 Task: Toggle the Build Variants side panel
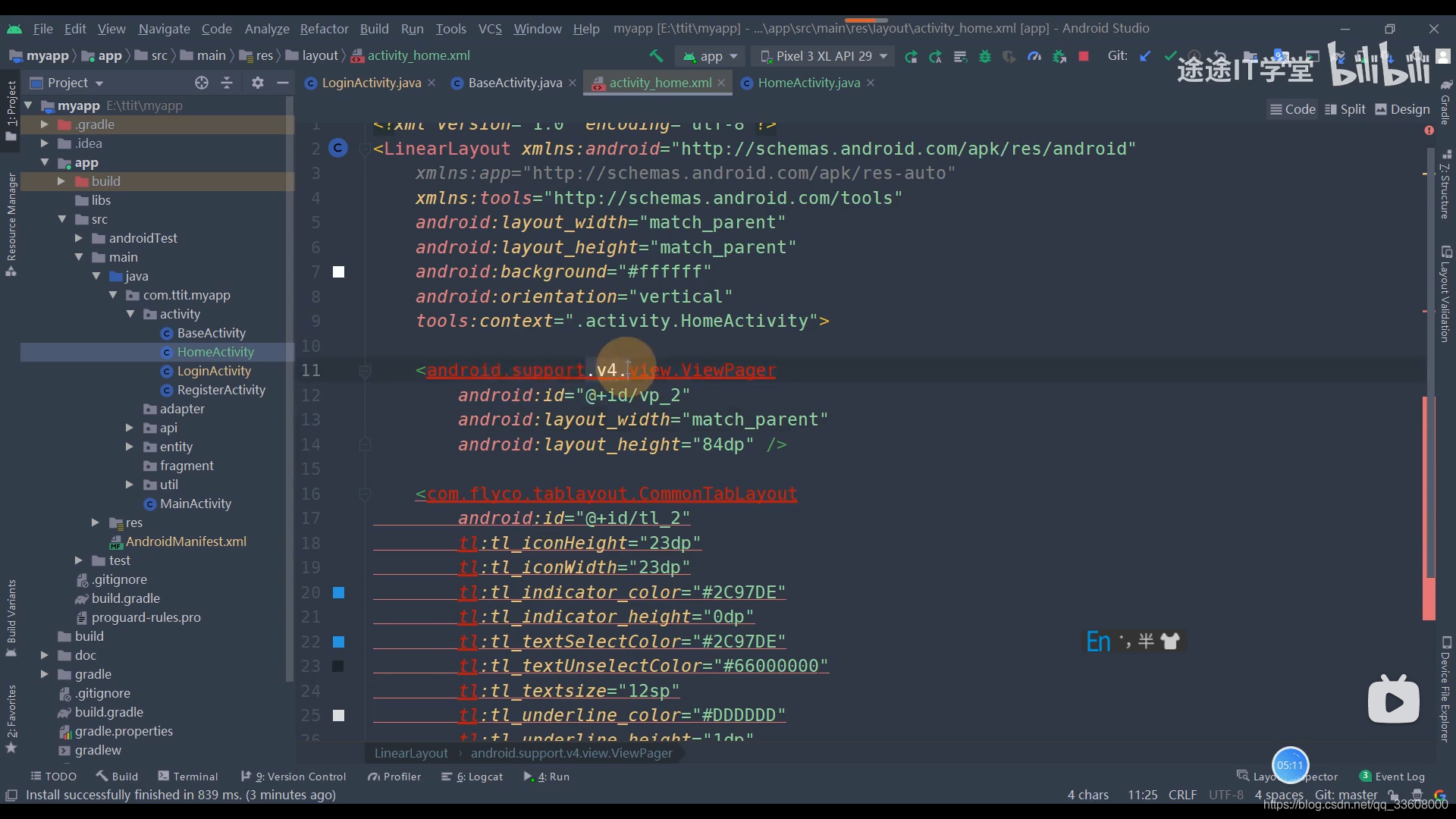(x=11, y=617)
